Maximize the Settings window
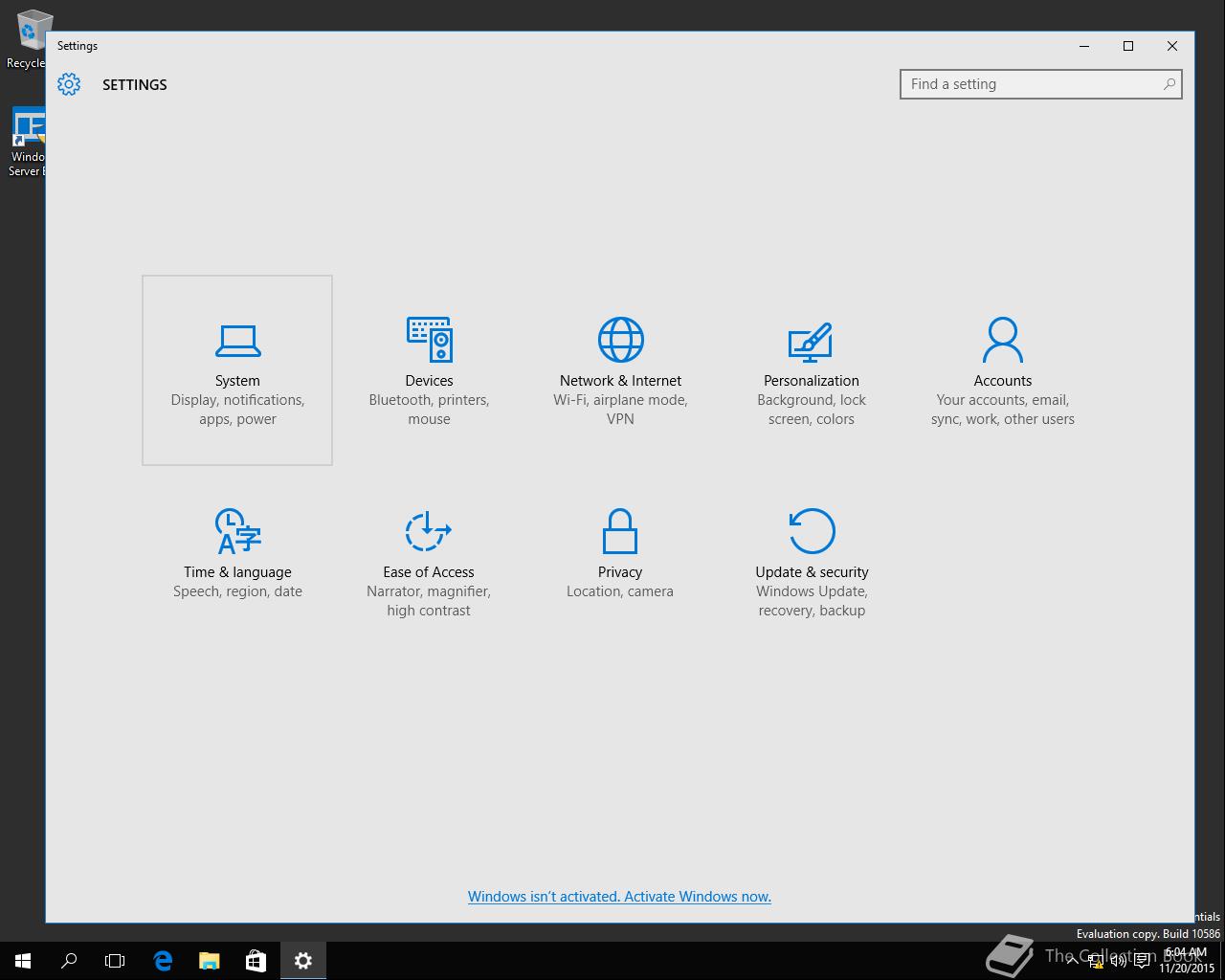This screenshot has height=980, width=1225. pos(1128,46)
